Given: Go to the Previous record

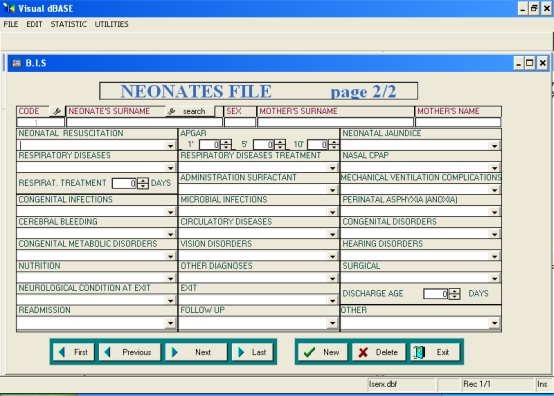Looking at the screenshot, I should coord(130,352).
